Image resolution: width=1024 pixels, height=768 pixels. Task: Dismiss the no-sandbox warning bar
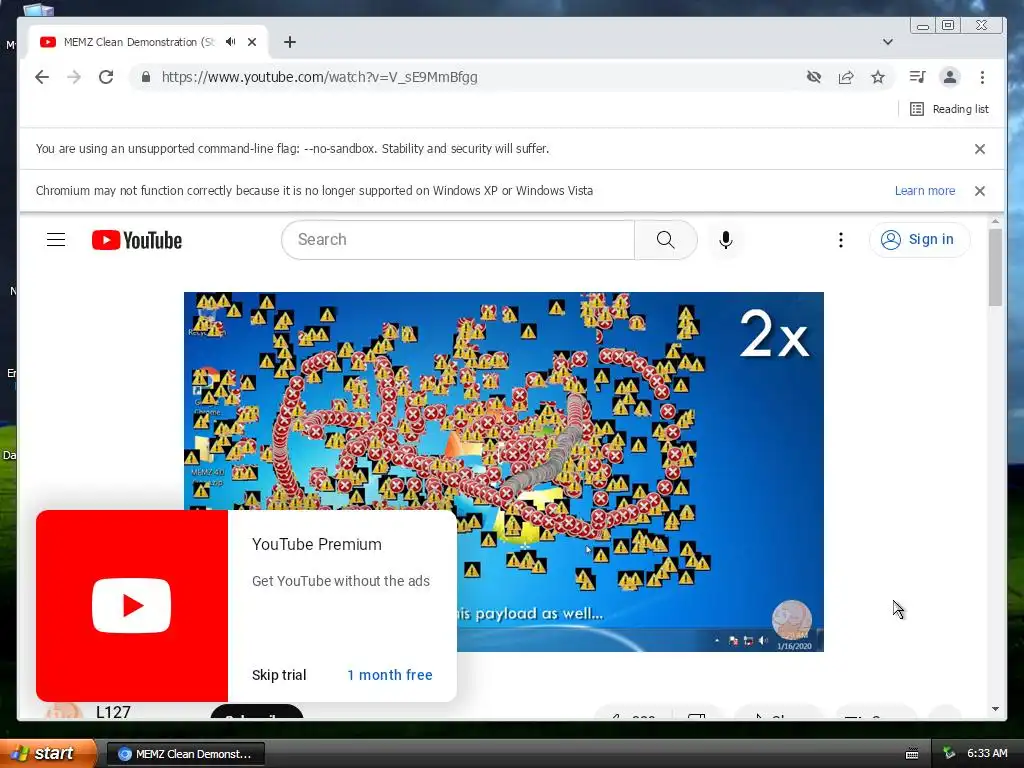(980, 149)
